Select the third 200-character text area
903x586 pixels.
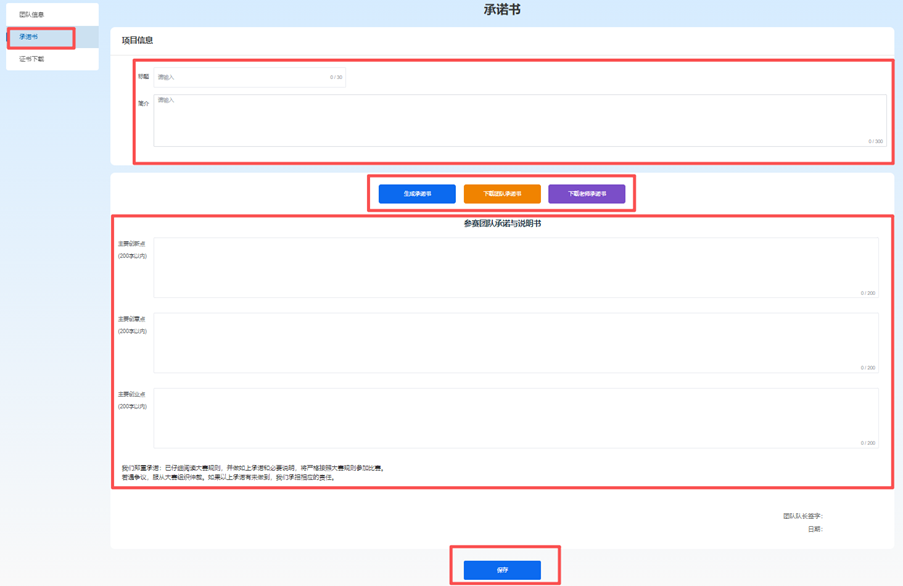[515, 418]
